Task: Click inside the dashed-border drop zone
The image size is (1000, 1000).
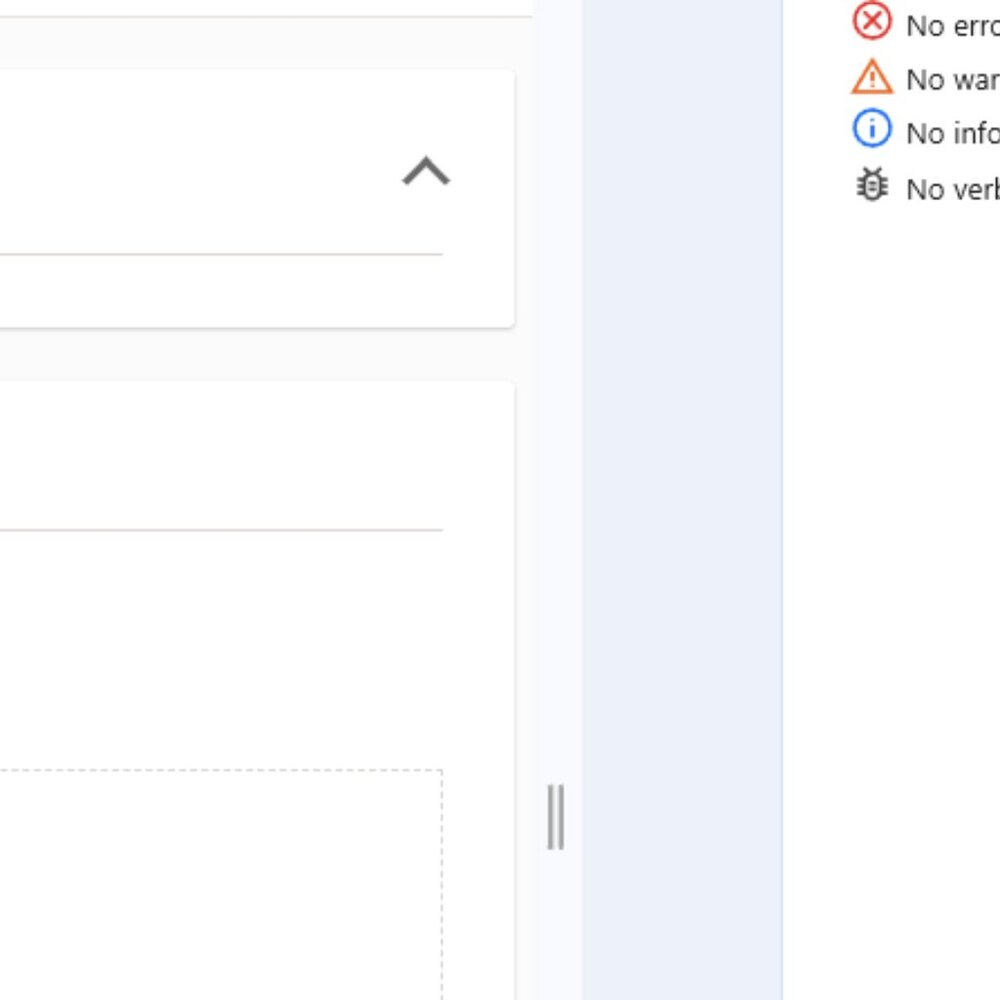Action: (220, 880)
